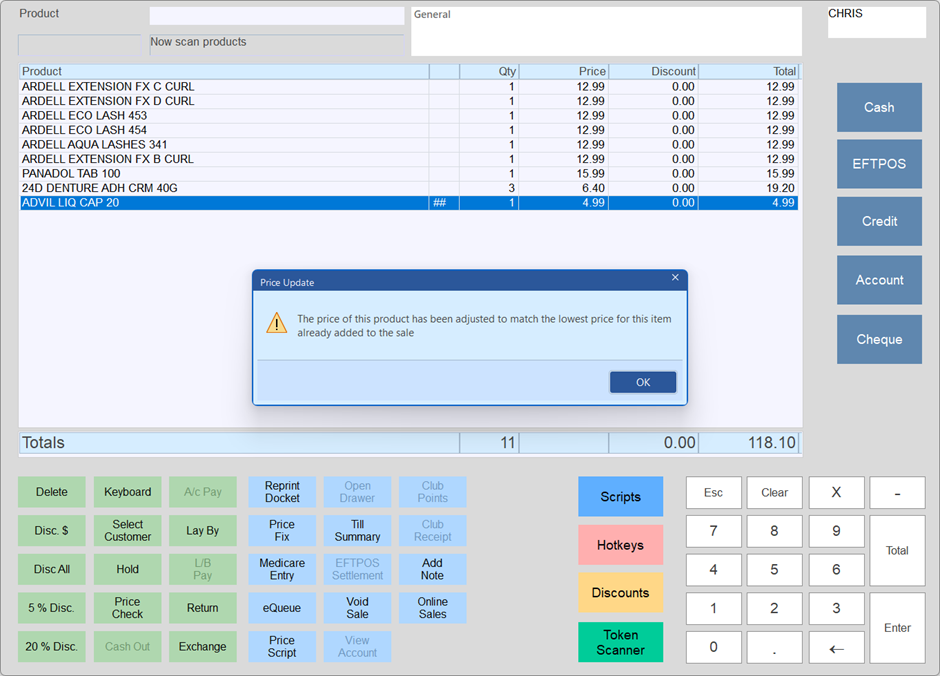Screen dimensions: 940x676
Task: Open the Token Scanner
Action: (620, 642)
